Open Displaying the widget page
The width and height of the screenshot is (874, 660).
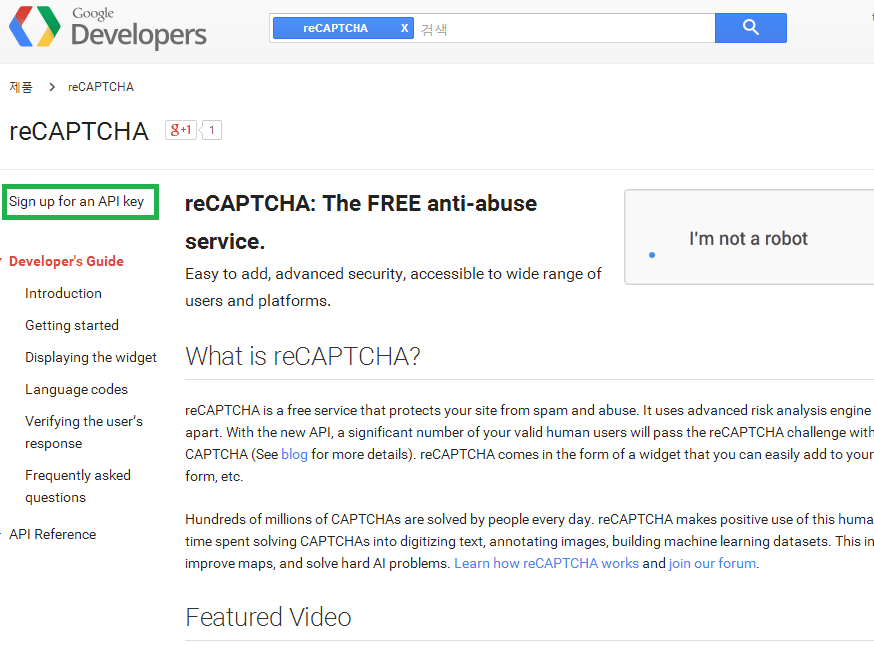pos(91,357)
